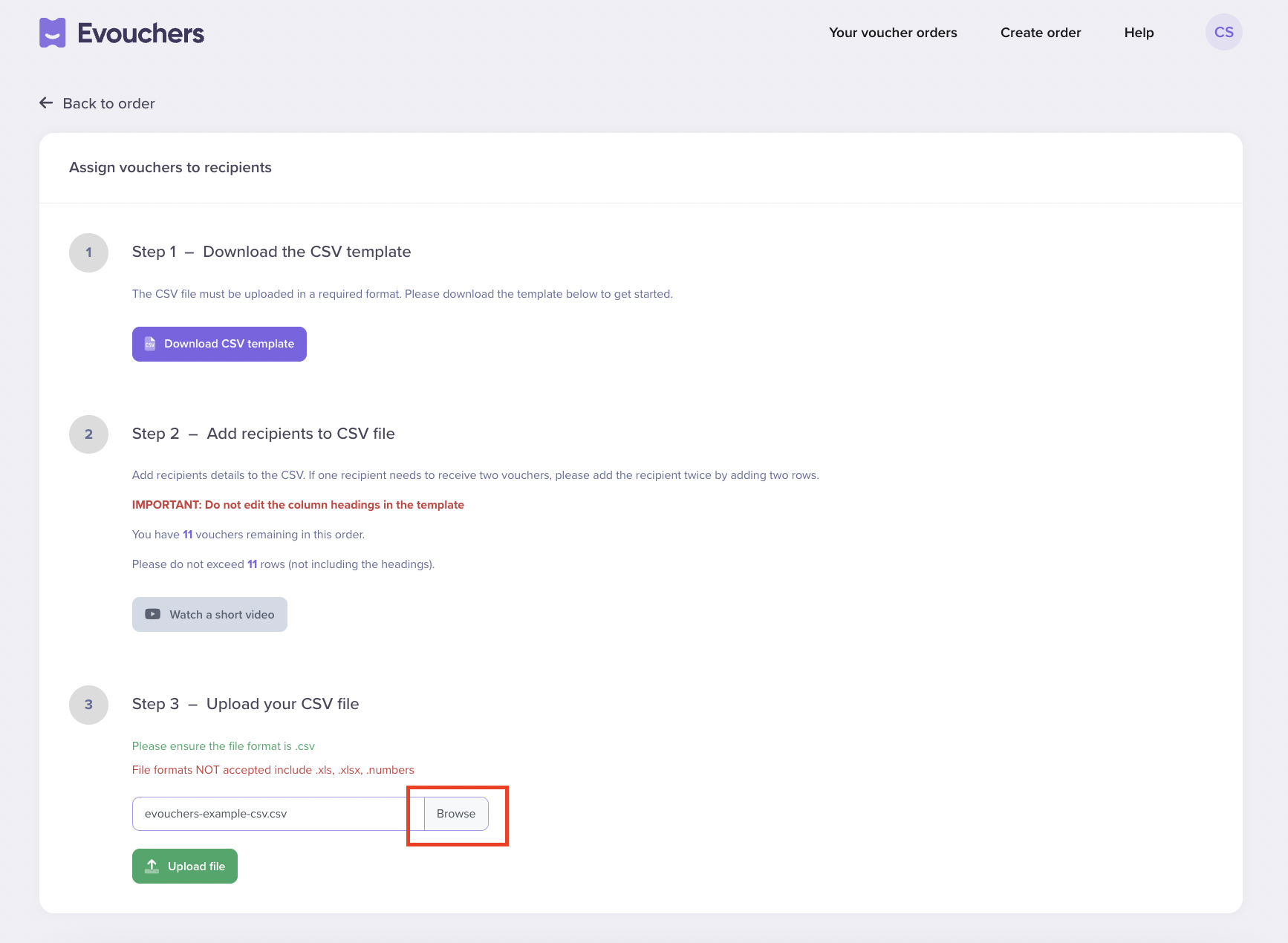Click the CSV required format description text
Image resolution: width=1288 pixels, height=943 pixels.
click(403, 294)
